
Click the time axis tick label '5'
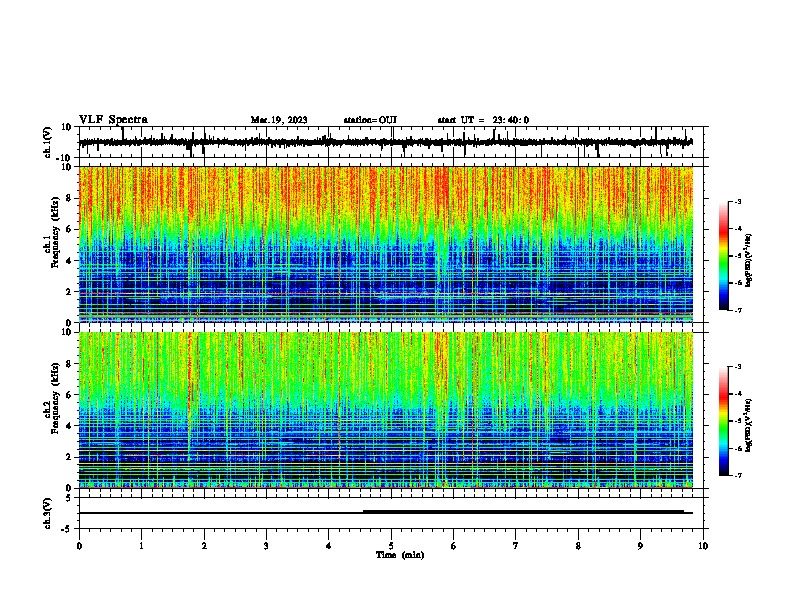(x=391, y=546)
